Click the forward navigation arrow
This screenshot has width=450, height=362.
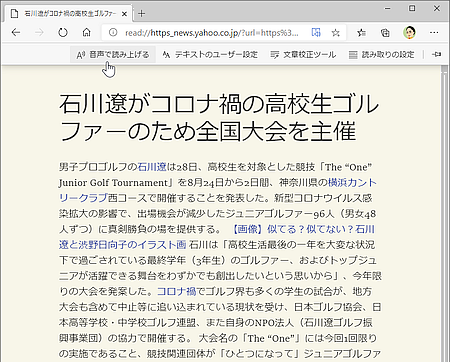point(39,32)
